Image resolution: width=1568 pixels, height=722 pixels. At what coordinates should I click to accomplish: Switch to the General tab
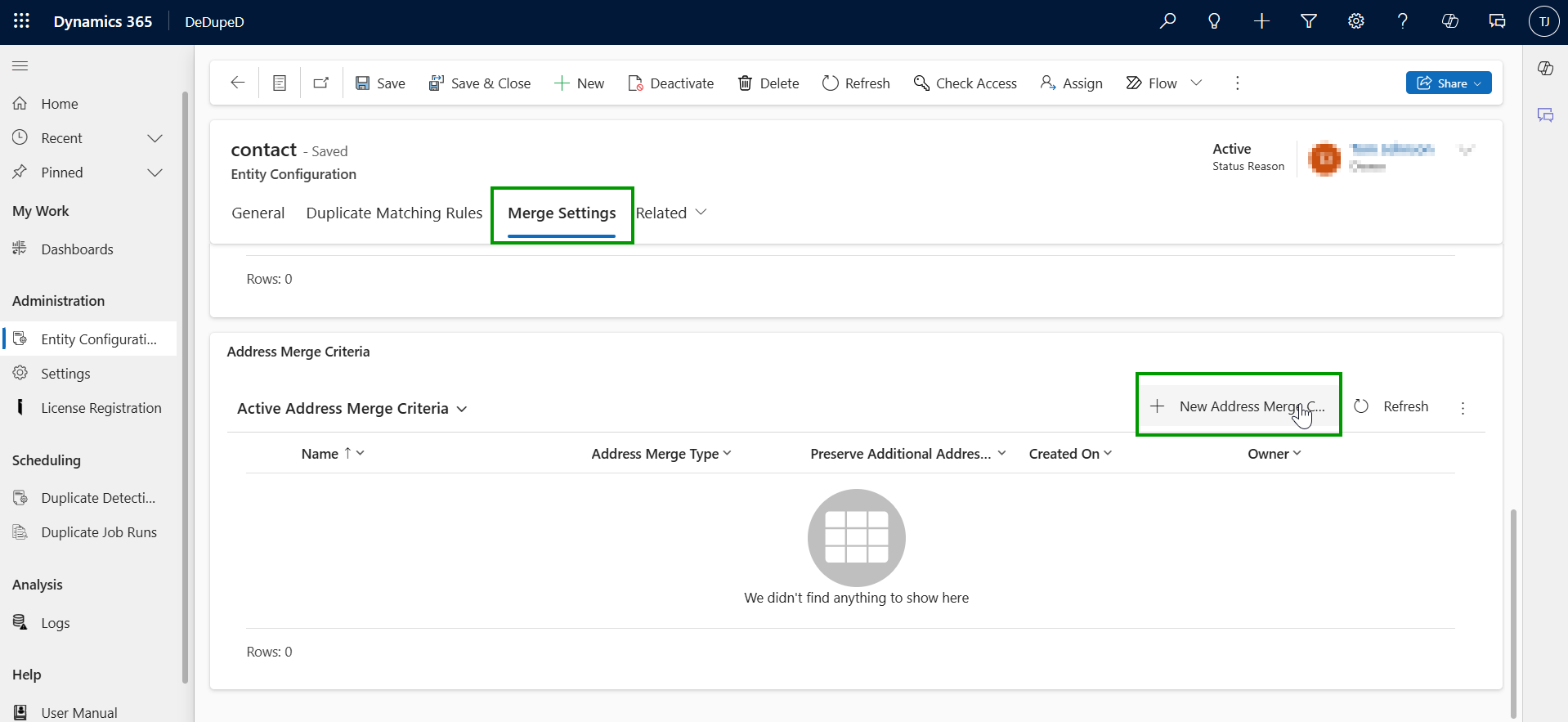(258, 213)
